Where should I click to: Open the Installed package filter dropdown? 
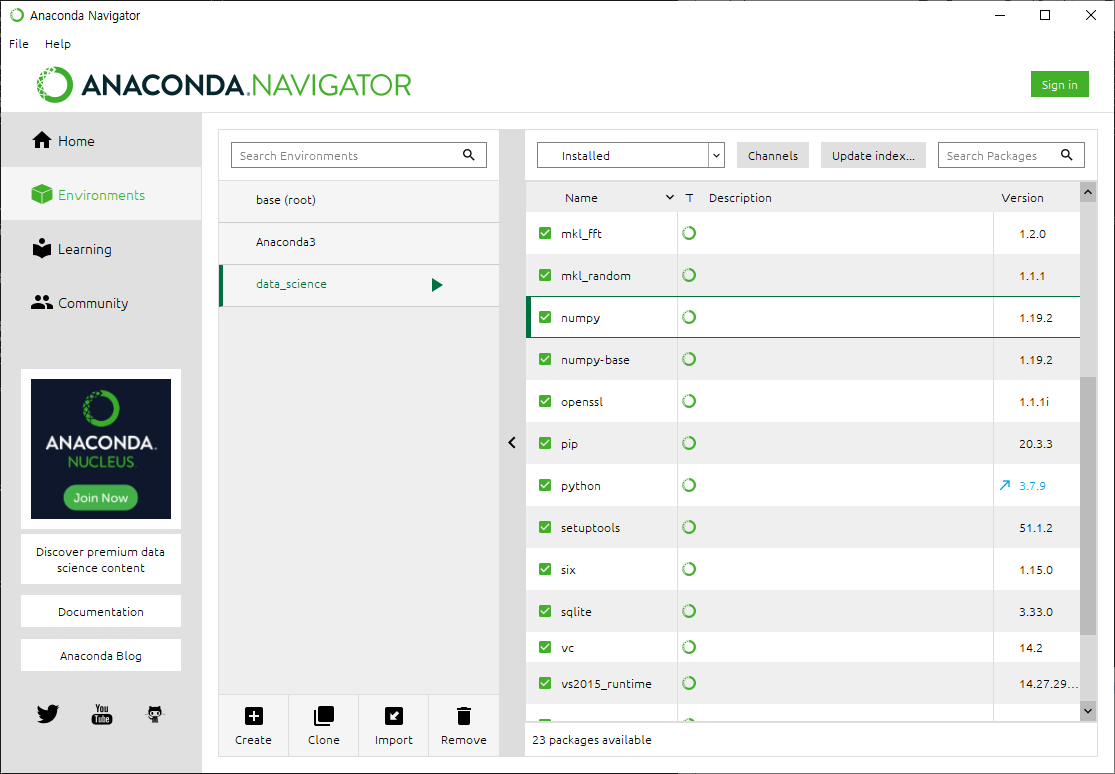pos(631,155)
